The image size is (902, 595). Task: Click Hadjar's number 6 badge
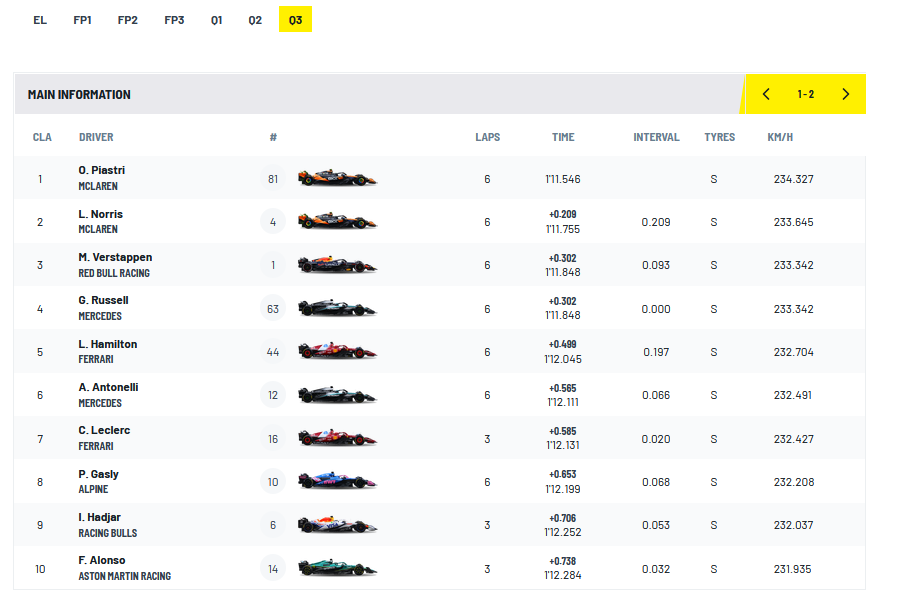pyautogui.click(x=273, y=525)
